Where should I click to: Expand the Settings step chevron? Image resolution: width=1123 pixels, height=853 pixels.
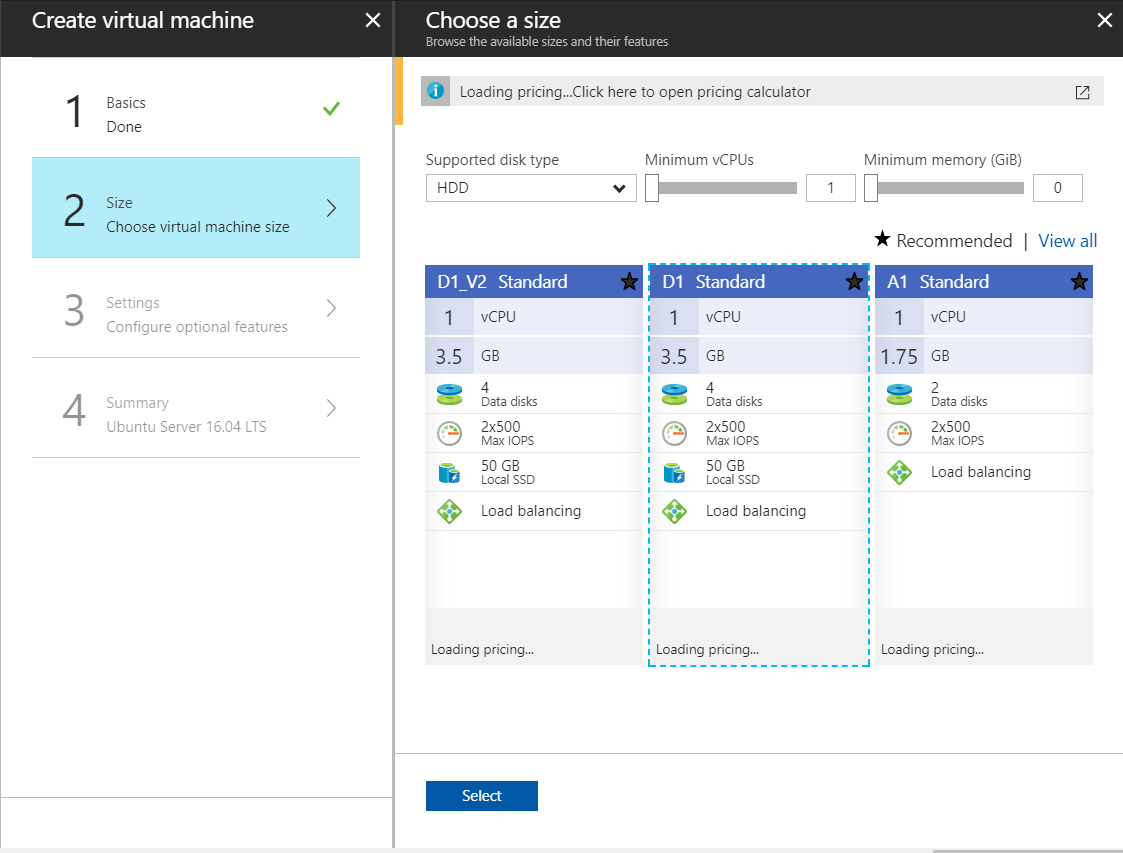331,308
